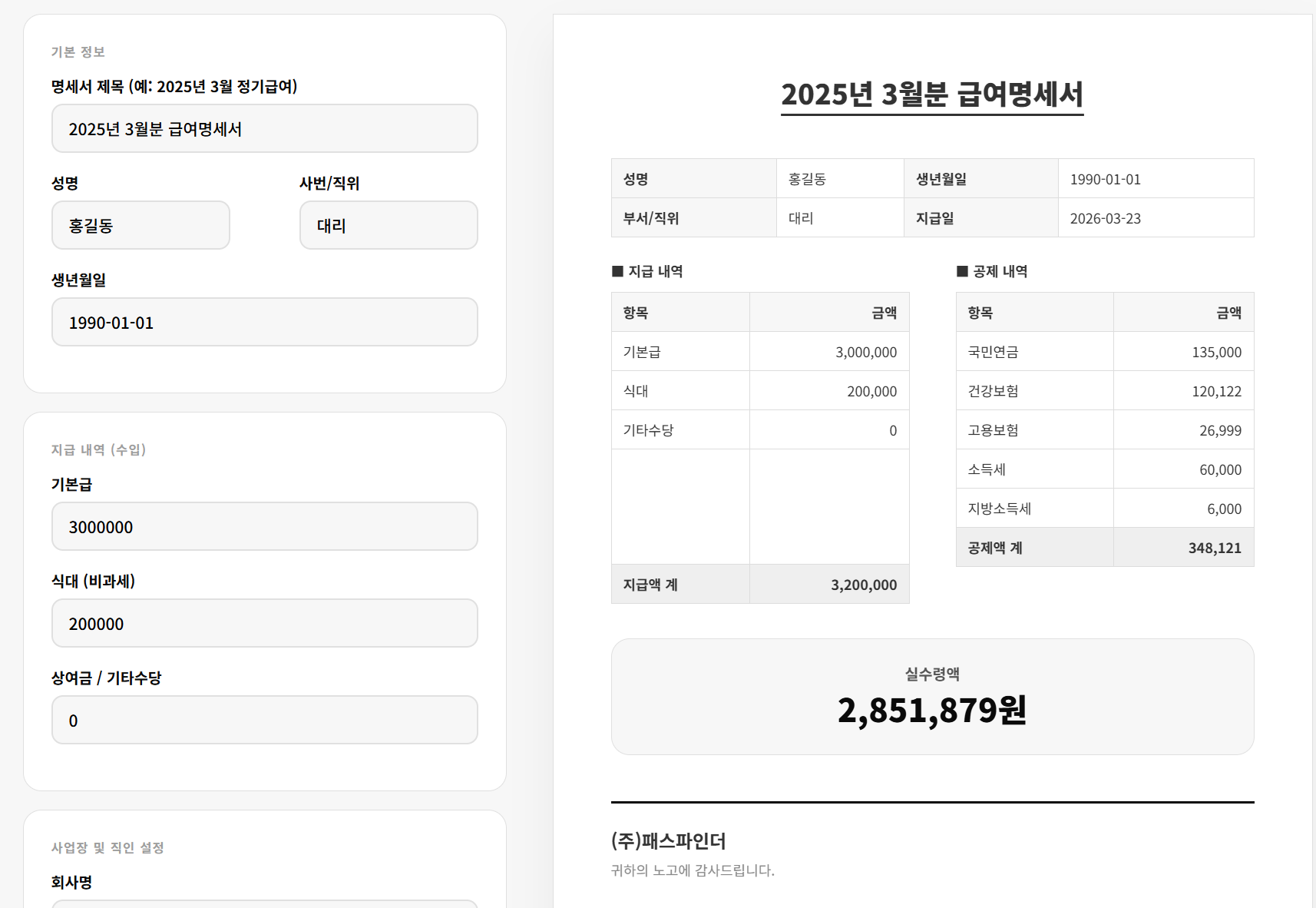
Task: Focus the 기본급 amount input
Action: coord(264,527)
